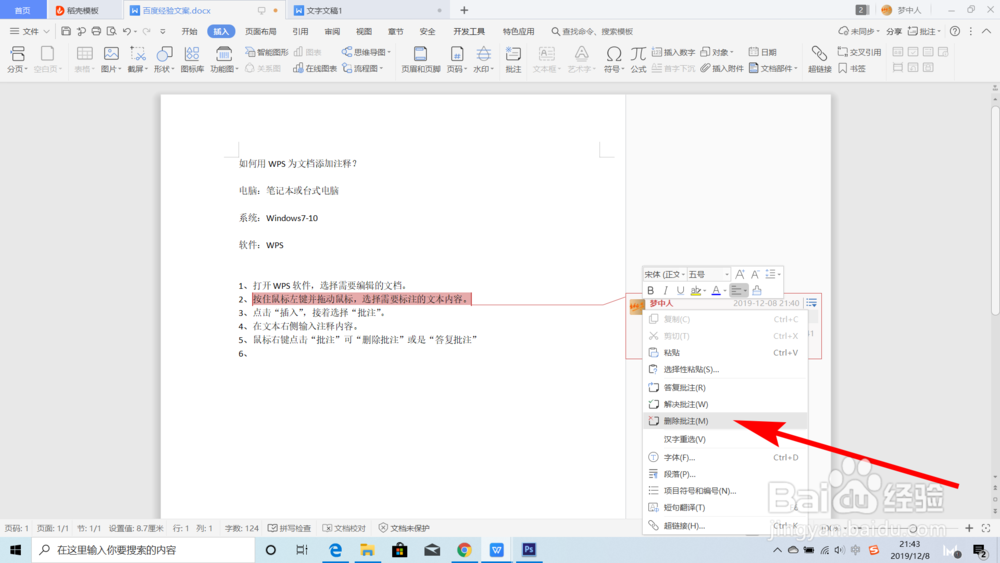Image resolution: width=1000 pixels, height=563 pixels.
Task: Open the 文件 menu dropdown
Action: [x=29, y=31]
